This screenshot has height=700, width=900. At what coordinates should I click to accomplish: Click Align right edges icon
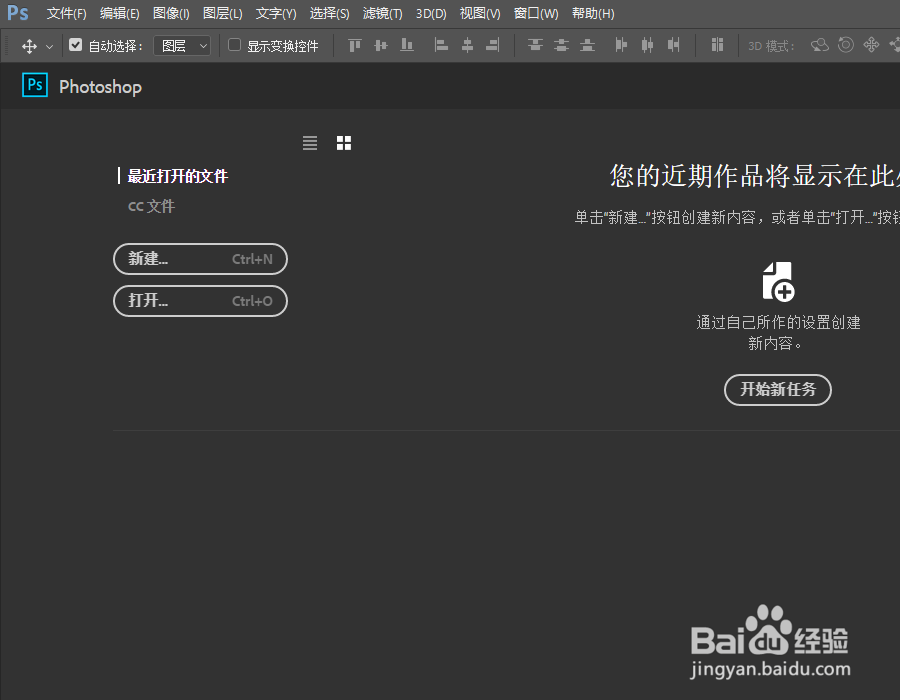[x=493, y=45]
